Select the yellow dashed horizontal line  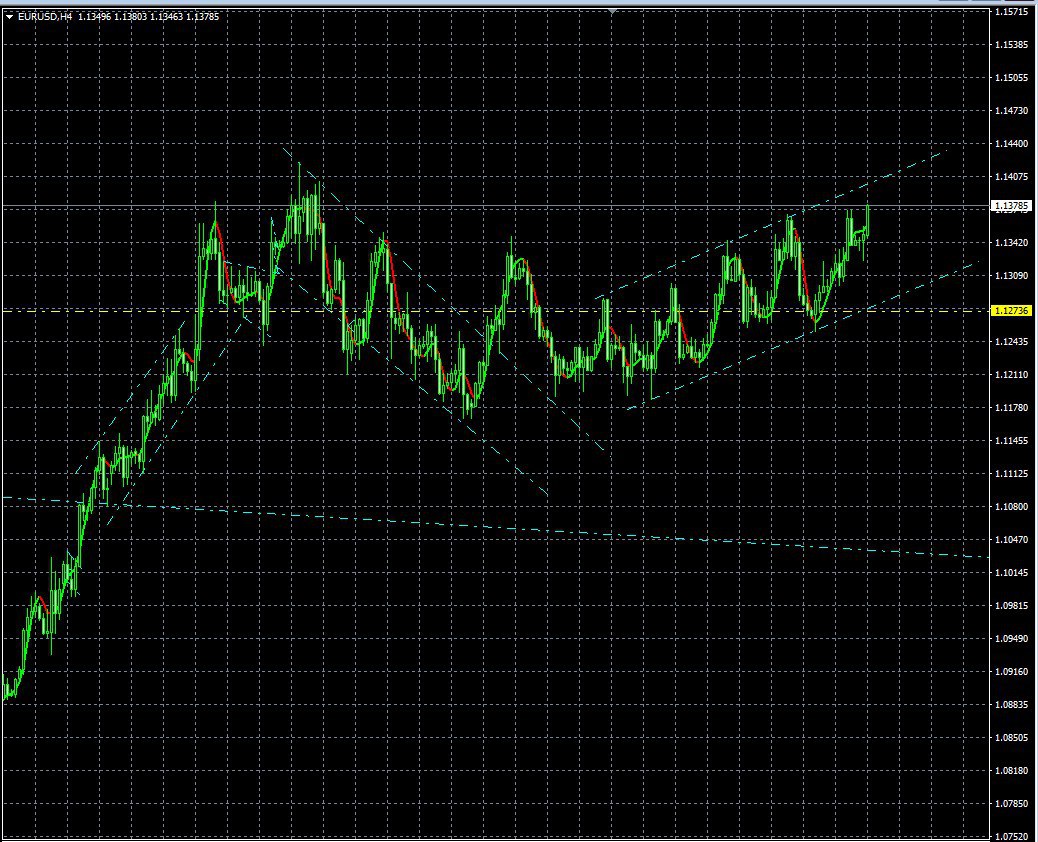(x=495, y=310)
